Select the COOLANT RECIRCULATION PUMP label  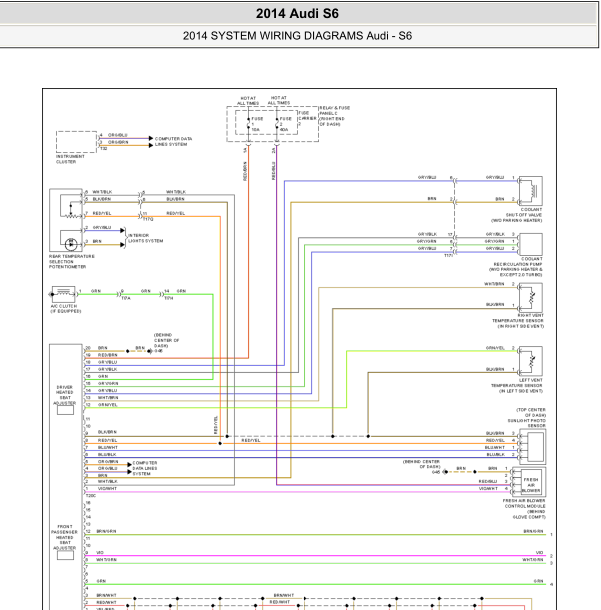(516, 266)
